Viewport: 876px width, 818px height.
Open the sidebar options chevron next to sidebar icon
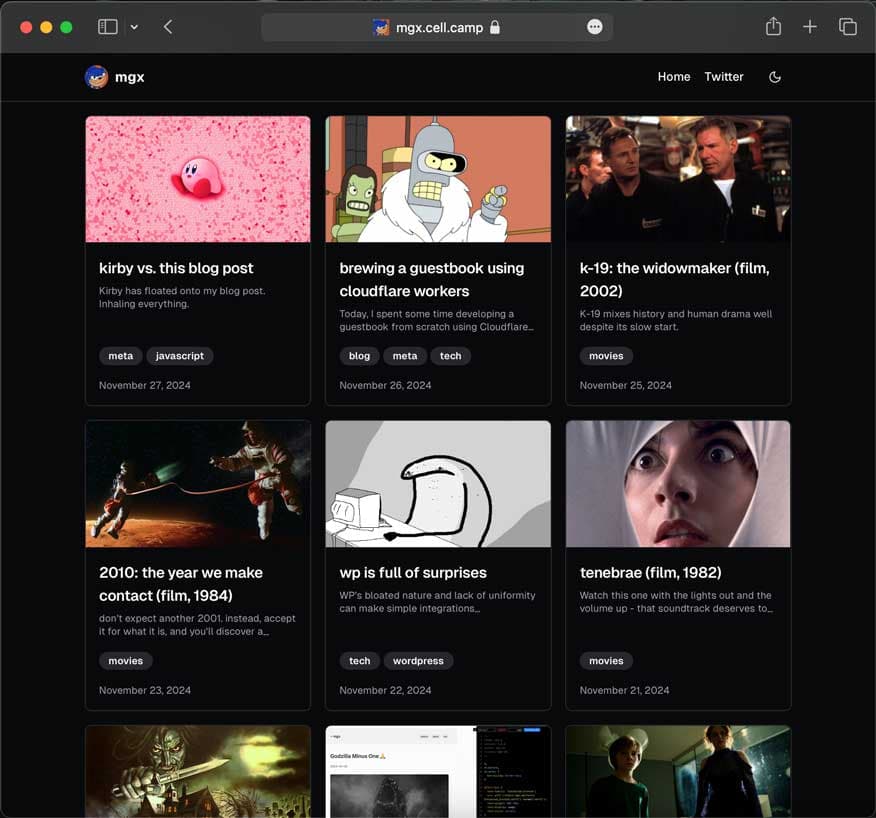point(134,27)
